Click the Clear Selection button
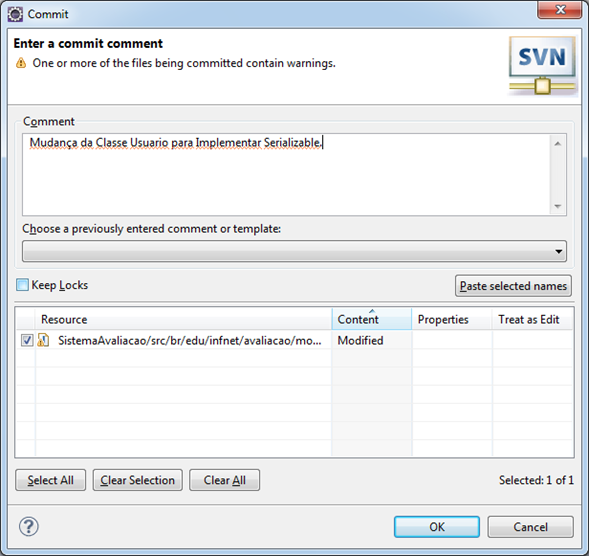 coord(137,480)
